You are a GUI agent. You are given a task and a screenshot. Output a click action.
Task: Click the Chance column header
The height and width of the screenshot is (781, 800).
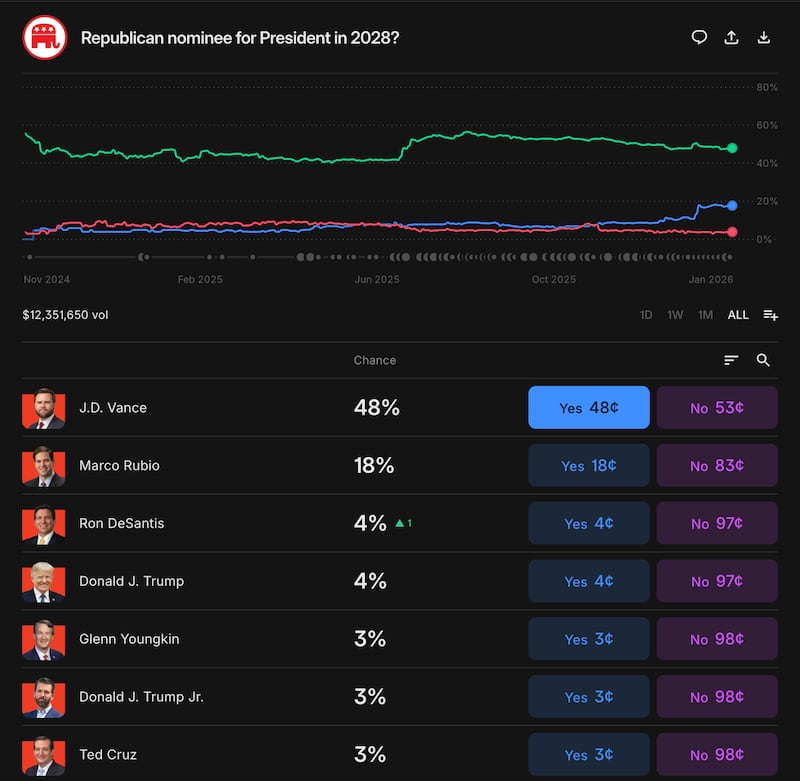click(375, 360)
